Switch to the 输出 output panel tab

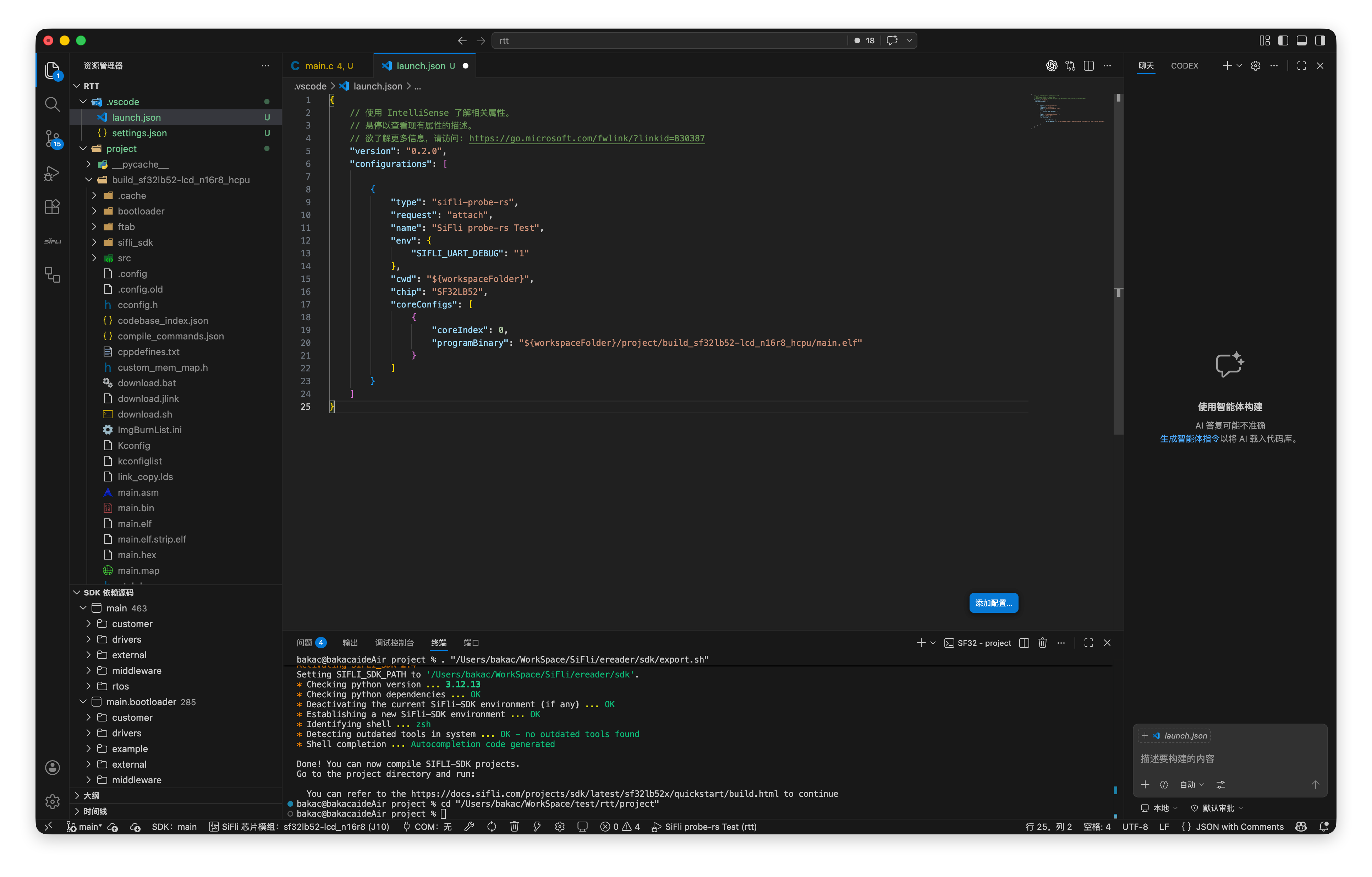[350, 643]
